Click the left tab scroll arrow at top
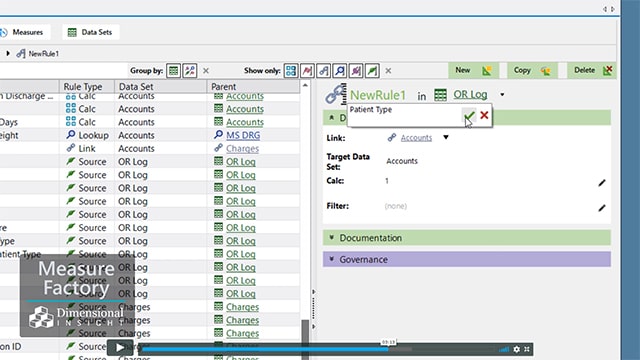 coord(605,9)
